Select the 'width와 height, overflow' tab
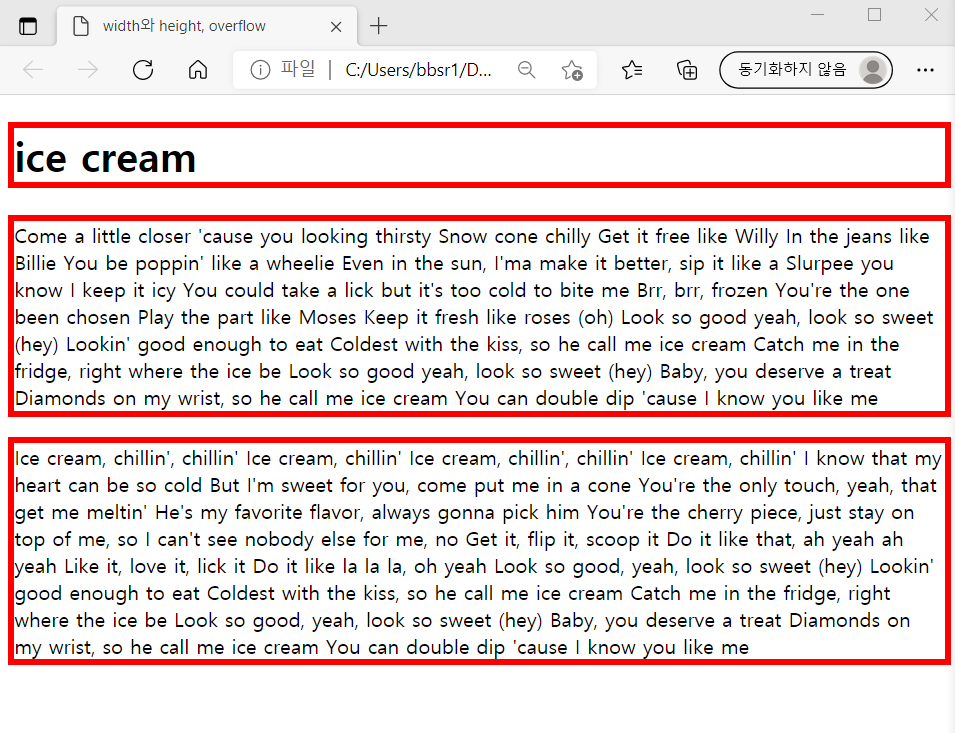Screen dimensions: 955x733 point(207,26)
